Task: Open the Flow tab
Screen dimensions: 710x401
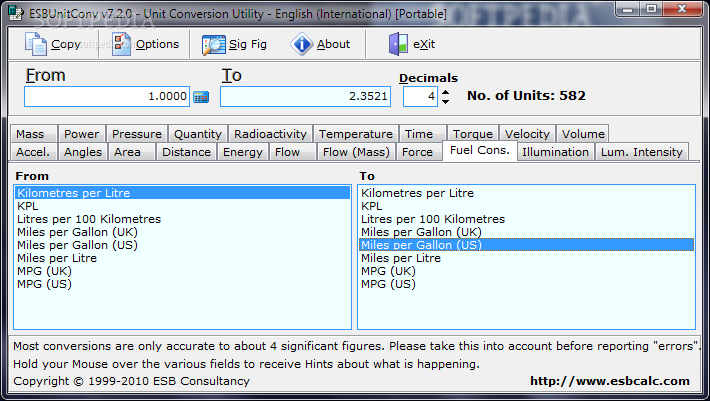Action: [293, 152]
